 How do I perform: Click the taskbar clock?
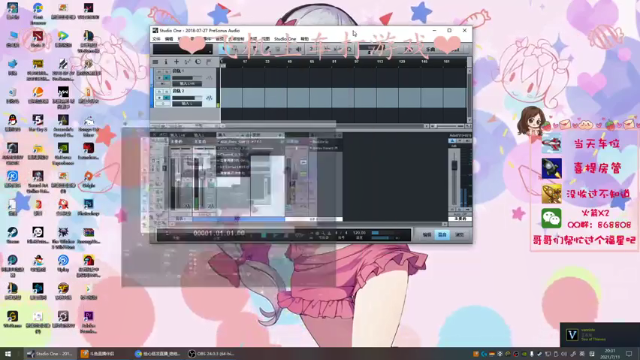point(610,354)
